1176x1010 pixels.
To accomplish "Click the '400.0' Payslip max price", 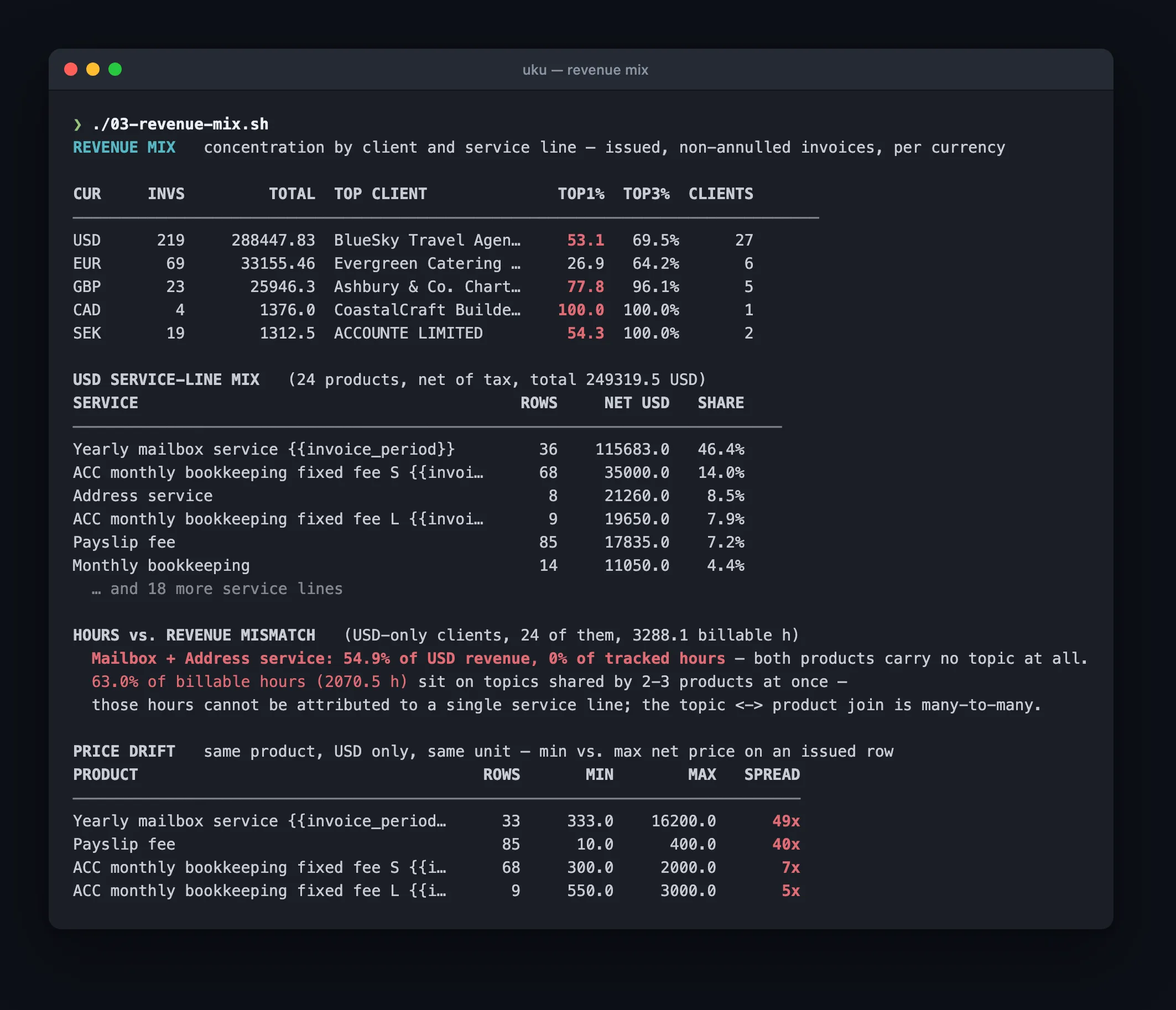I will pos(693,844).
